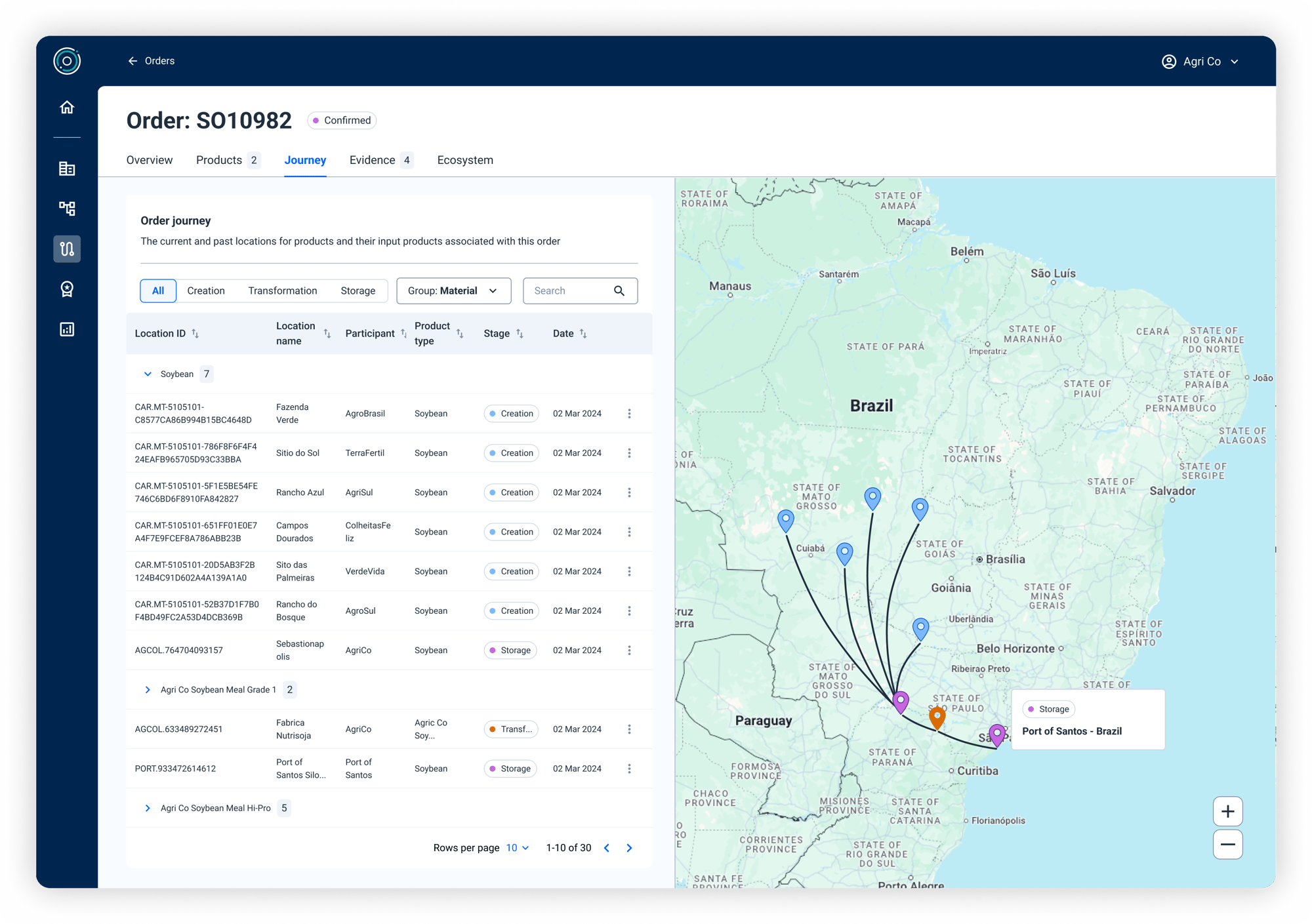Select the Creation filter
The width and height of the screenshot is (1312, 924).
[206, 291]
